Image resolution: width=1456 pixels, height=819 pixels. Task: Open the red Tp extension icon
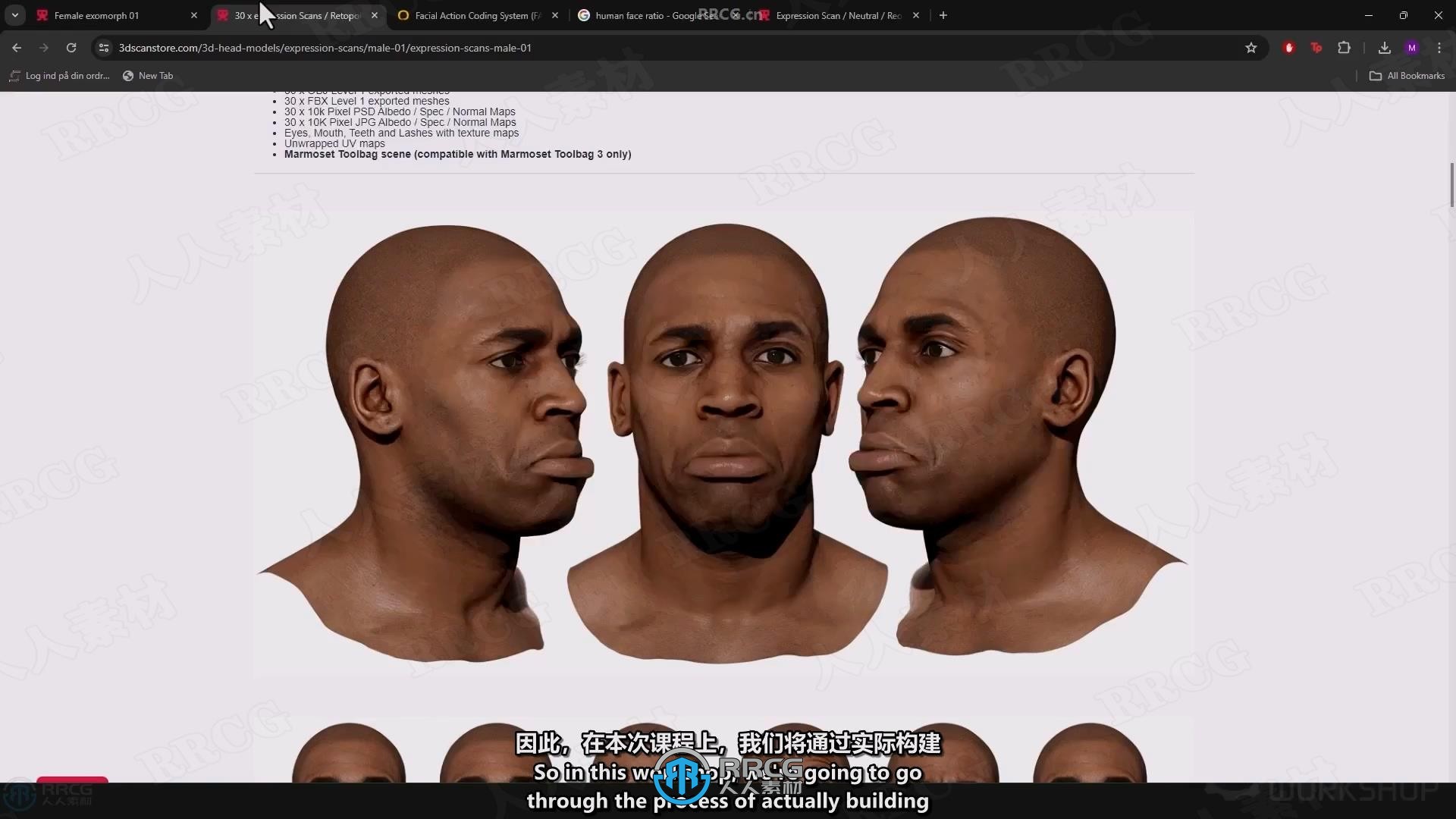(1316, 48)
